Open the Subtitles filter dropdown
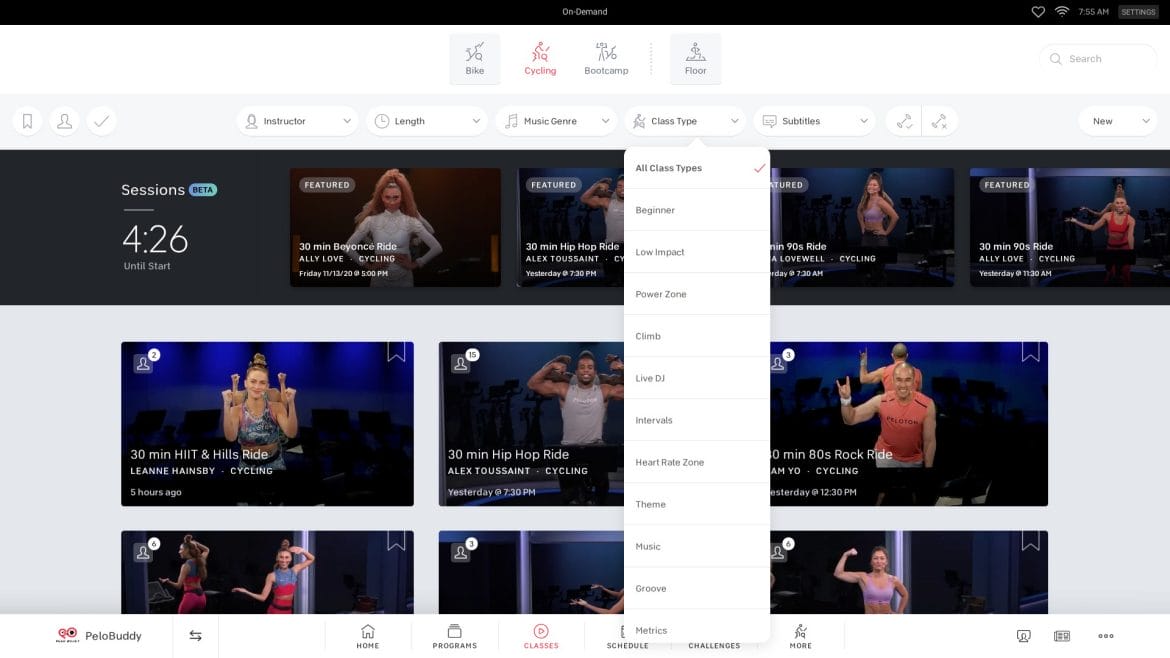This screenshot has height=658, width=1170. click(814, 121)
